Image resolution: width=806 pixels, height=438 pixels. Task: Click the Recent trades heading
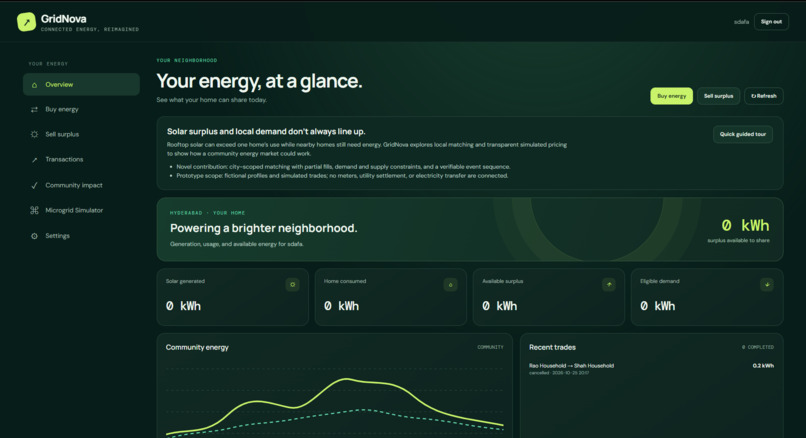[x=552, y=348]
